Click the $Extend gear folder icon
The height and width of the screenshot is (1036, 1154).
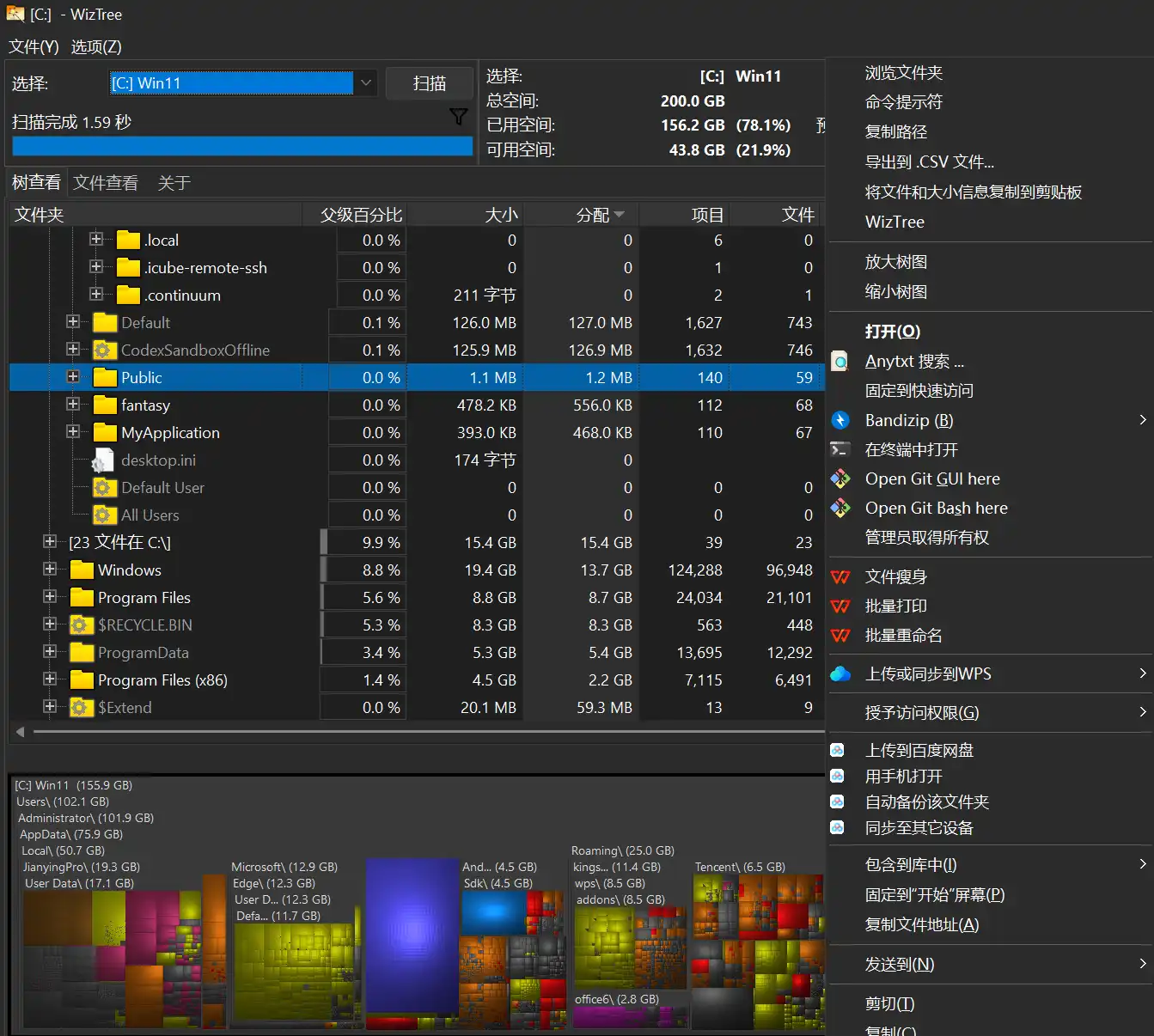[82, 707]
